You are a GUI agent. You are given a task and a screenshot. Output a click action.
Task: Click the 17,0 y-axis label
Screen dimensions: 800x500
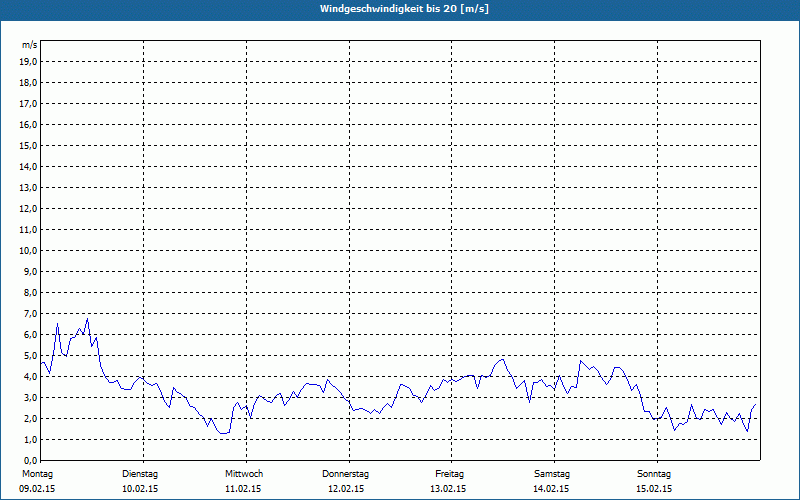click(x=28, y=104)
